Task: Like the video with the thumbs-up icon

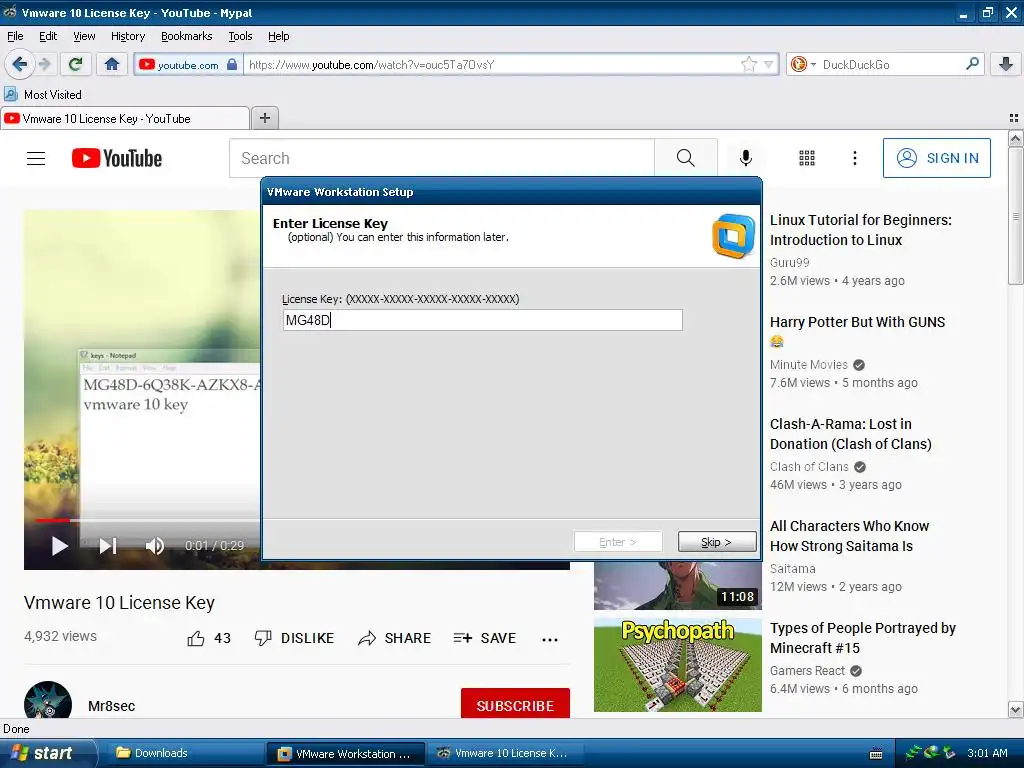Action: pyautogui.click(x=196, y=638)
